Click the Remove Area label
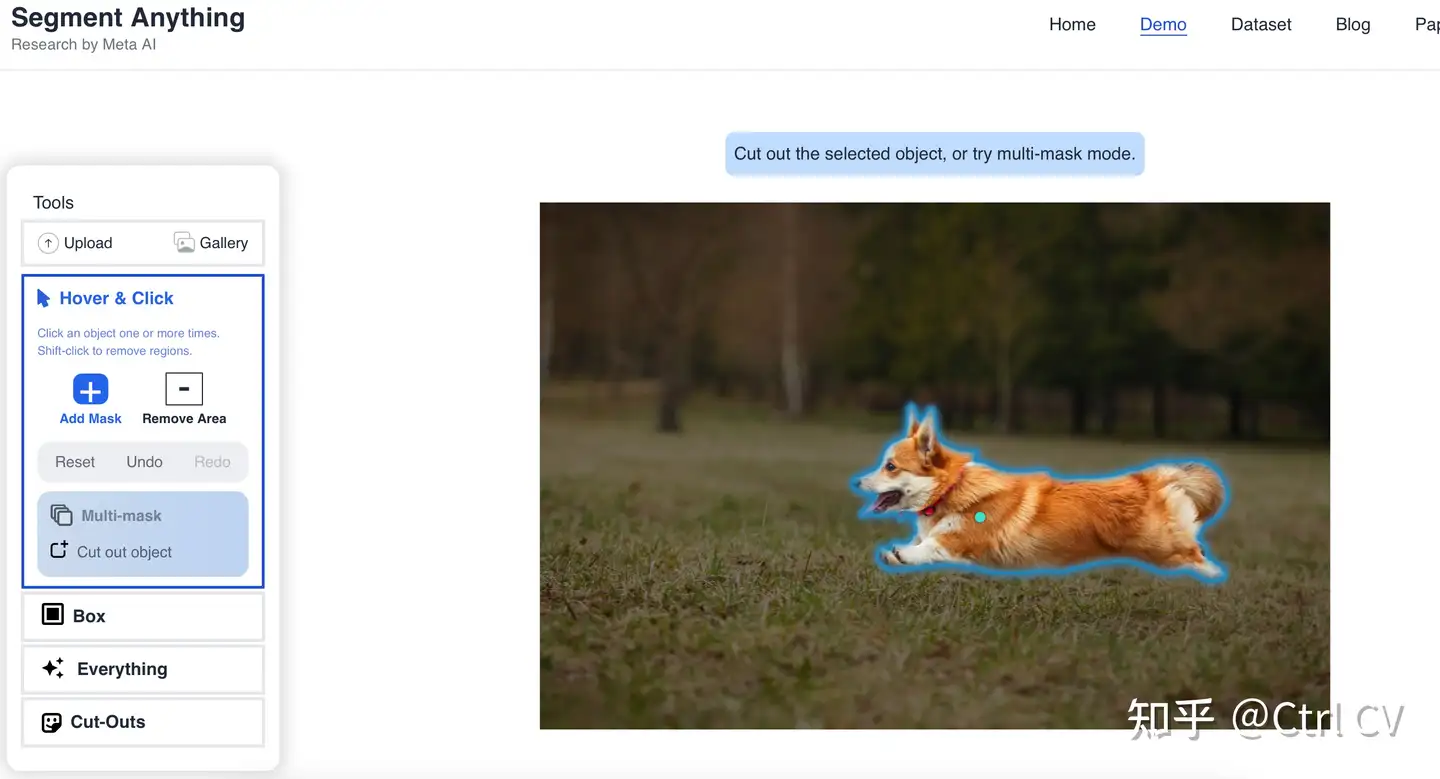 coord(184,419)
